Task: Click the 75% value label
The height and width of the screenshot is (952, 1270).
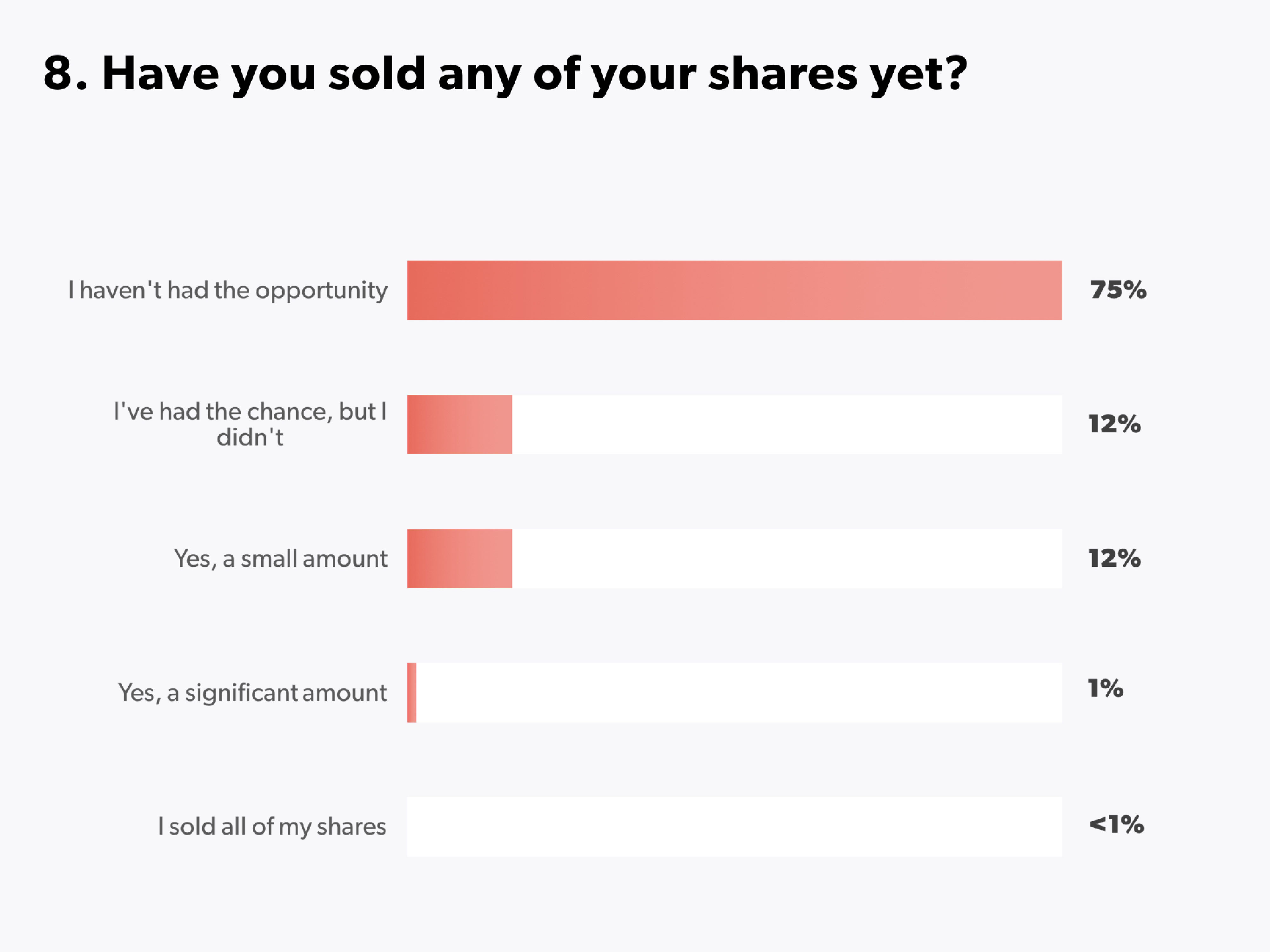Action: [x=1118, y=290]
